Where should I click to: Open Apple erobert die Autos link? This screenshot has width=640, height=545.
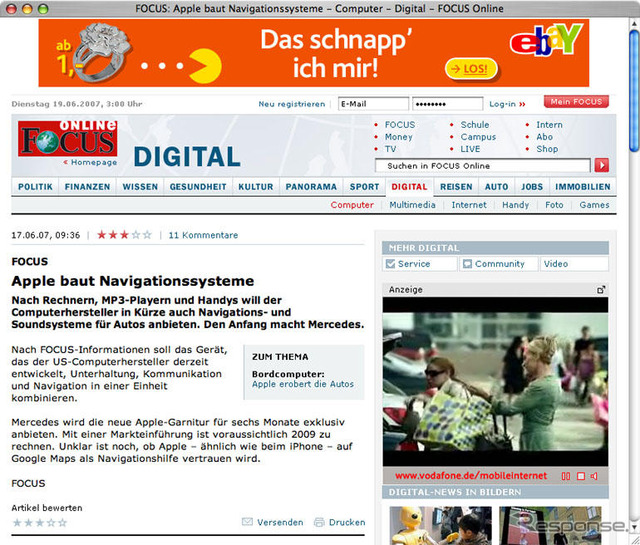[303, 384]
